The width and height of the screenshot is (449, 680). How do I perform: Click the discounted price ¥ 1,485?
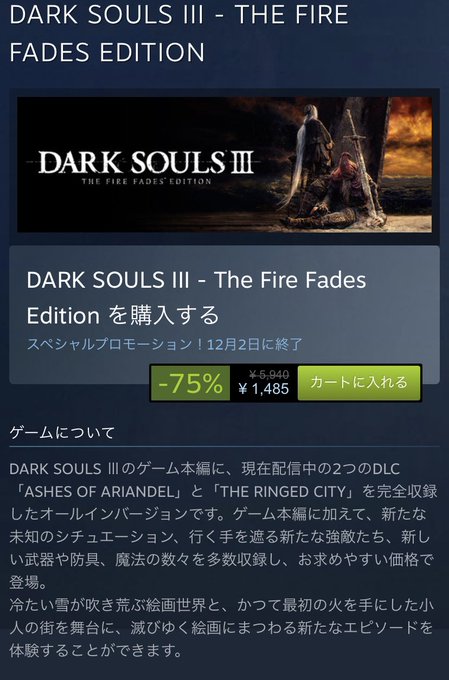pos(264,389)
